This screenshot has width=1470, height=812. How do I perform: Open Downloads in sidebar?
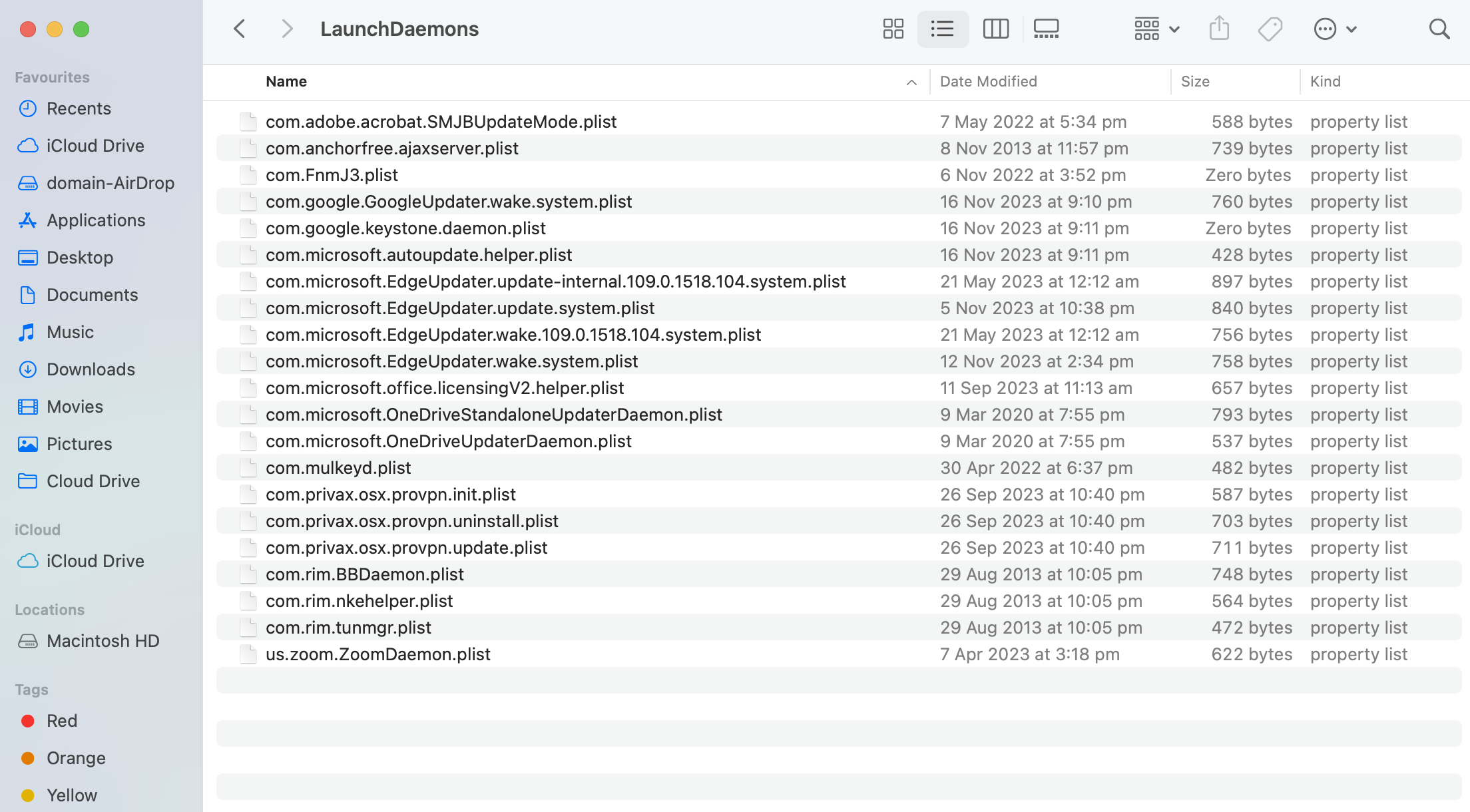91,369
